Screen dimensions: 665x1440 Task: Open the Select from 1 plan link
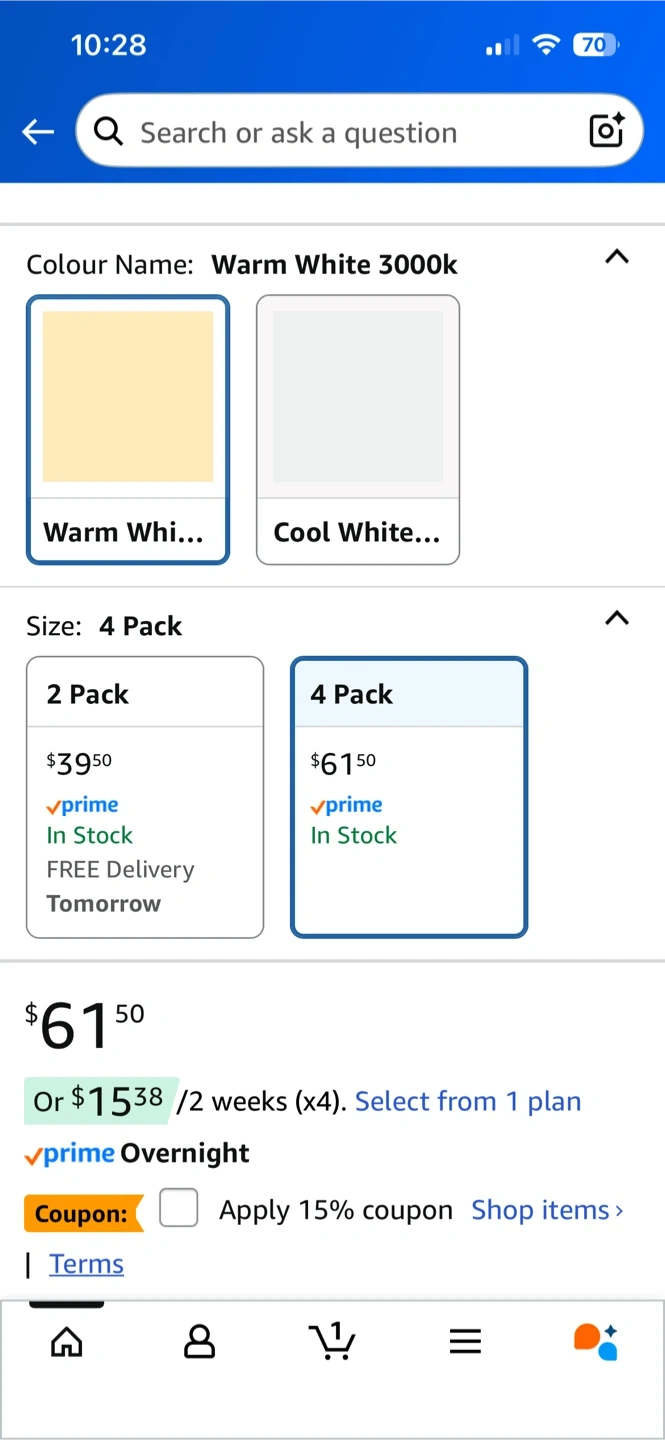(x=468, y=1101)
